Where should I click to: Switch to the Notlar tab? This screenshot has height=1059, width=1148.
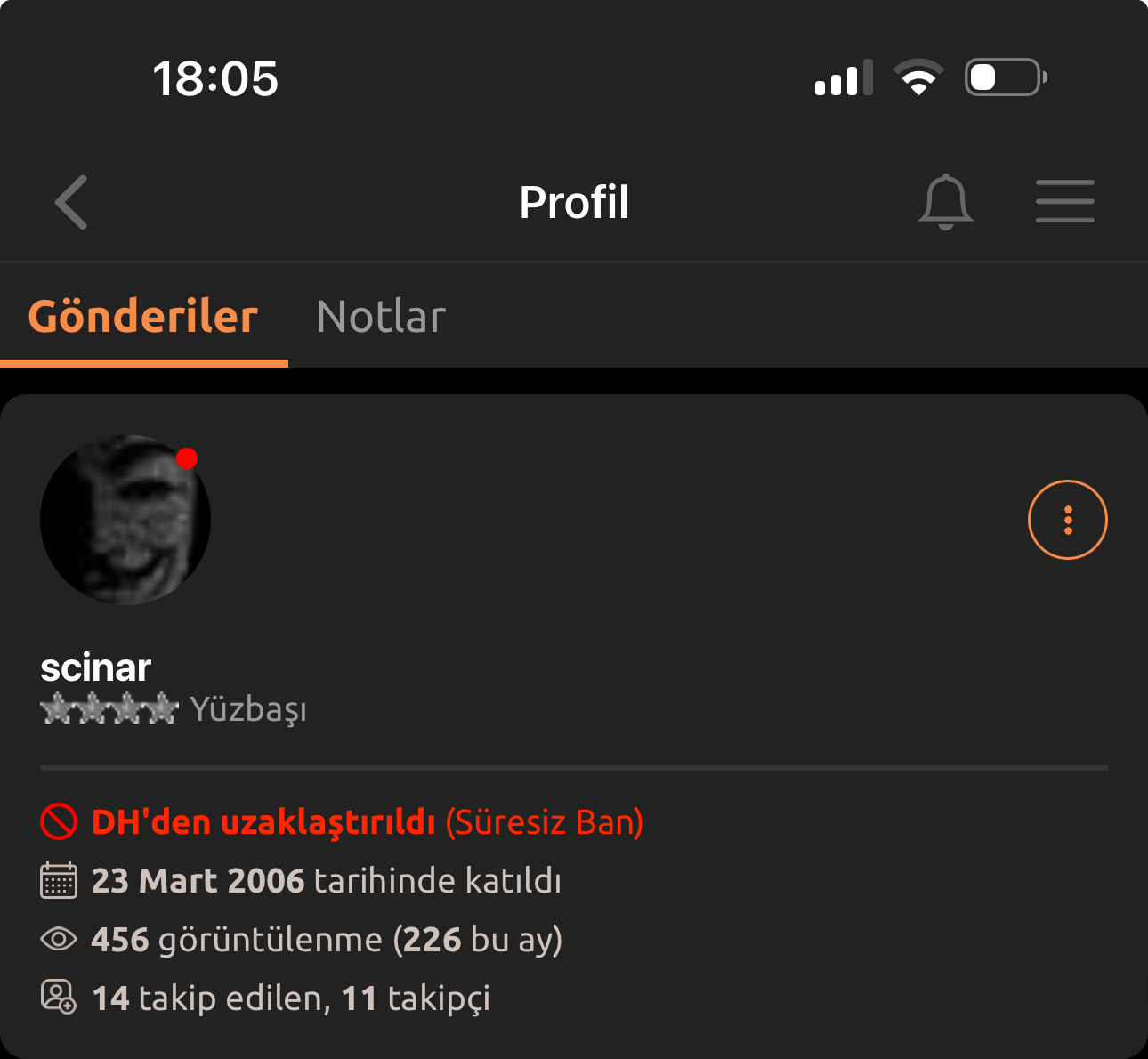tap(381, 317)
